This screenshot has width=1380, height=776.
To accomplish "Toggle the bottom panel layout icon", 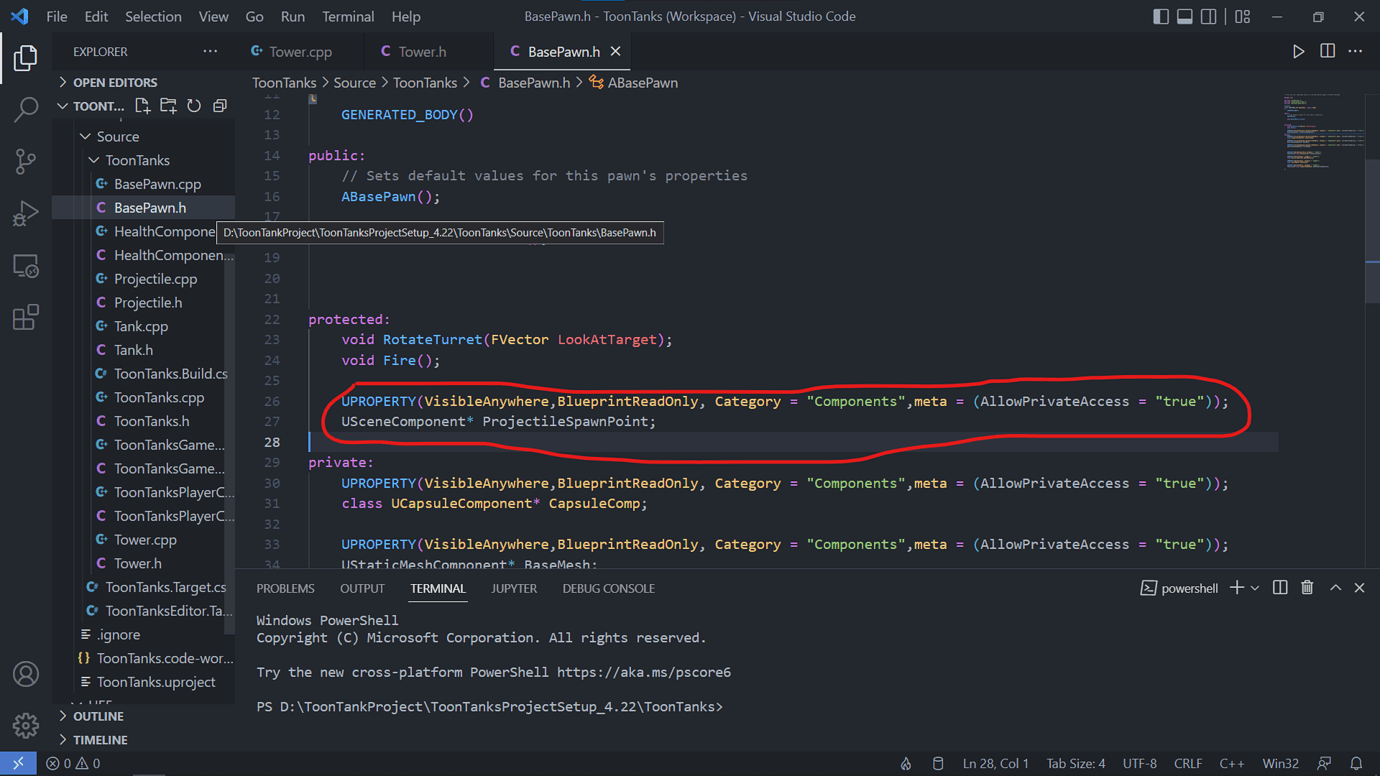I will click(x=1185, y=16).
